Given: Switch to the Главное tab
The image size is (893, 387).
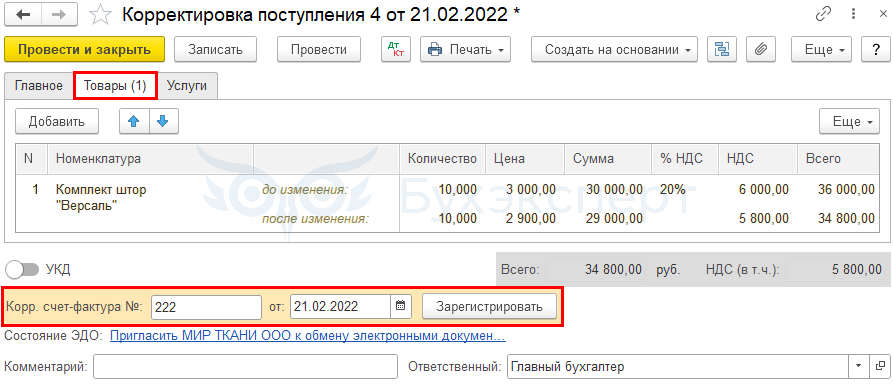Looking at the screenshot, I should click(x=39, y=86).
